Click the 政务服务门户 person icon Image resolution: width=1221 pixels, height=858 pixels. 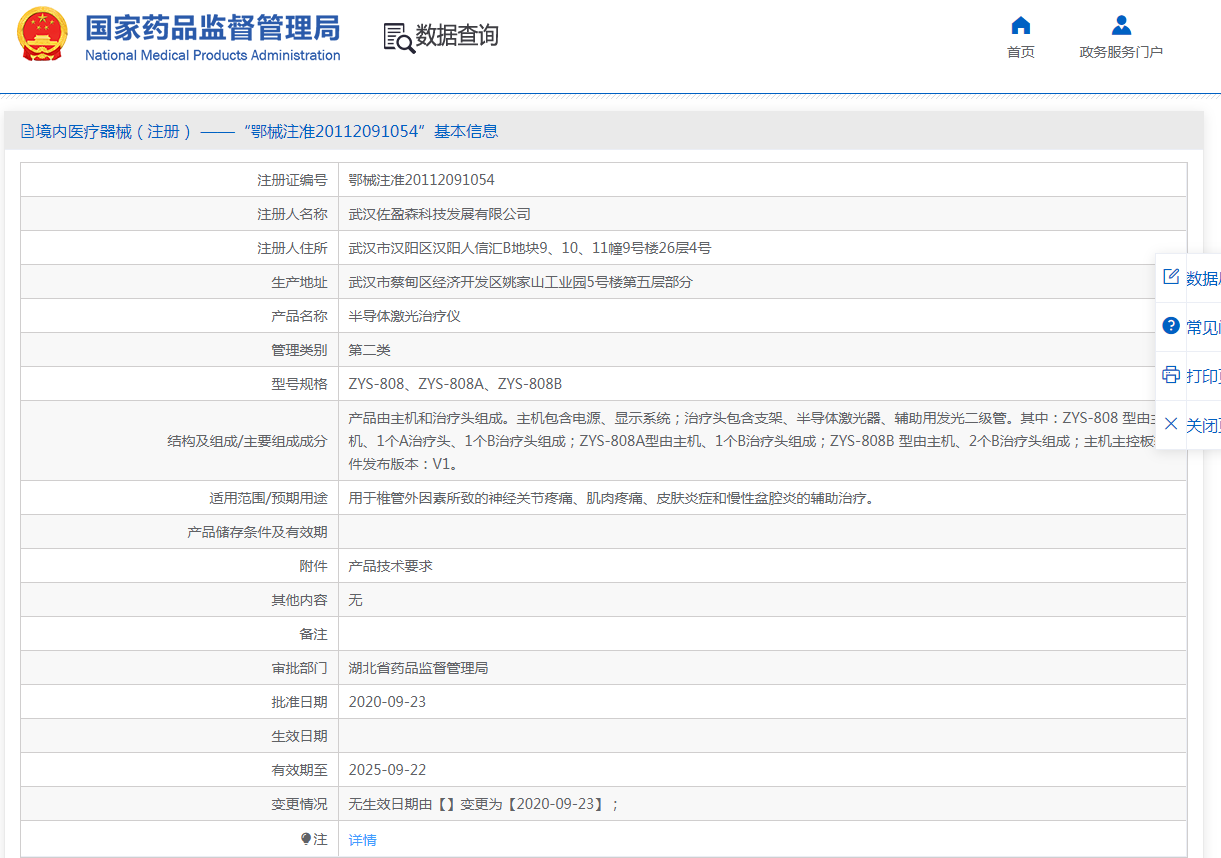[x=1121, y=25]
